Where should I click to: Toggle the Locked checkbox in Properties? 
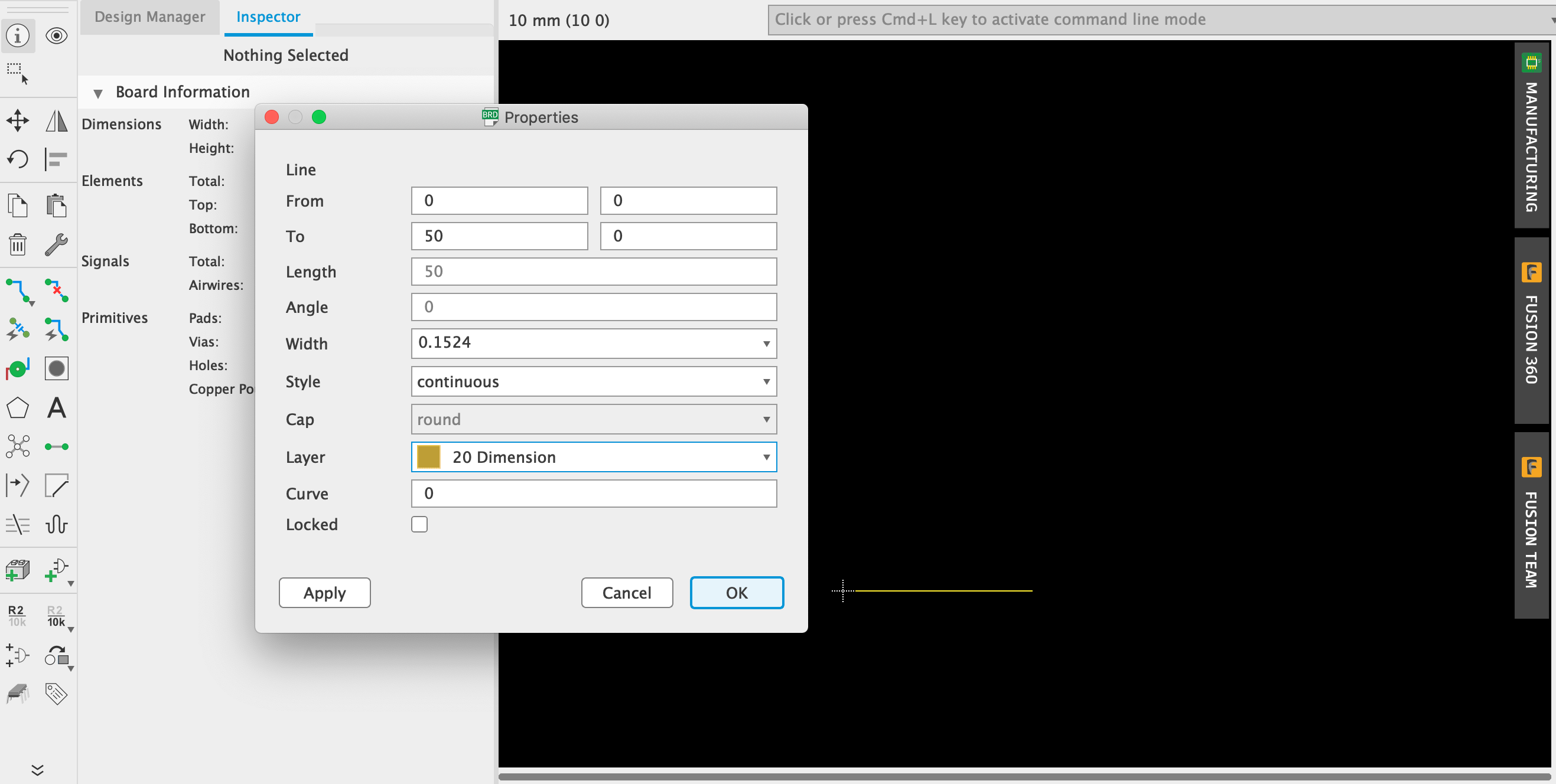pos(419,524)
